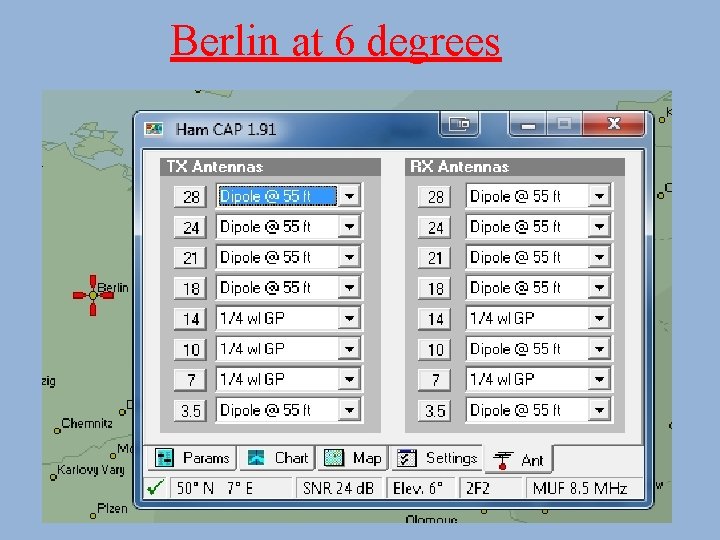Click the RX 24 band button
The height and width of the screenshot is (540, 720).
434,227
